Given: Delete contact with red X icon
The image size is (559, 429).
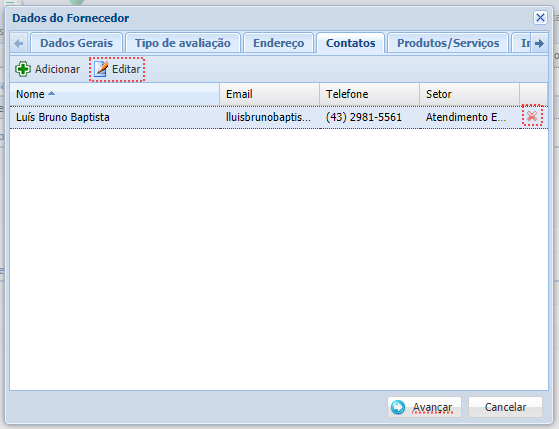Looking at the screenshot, I should [532, 116].
